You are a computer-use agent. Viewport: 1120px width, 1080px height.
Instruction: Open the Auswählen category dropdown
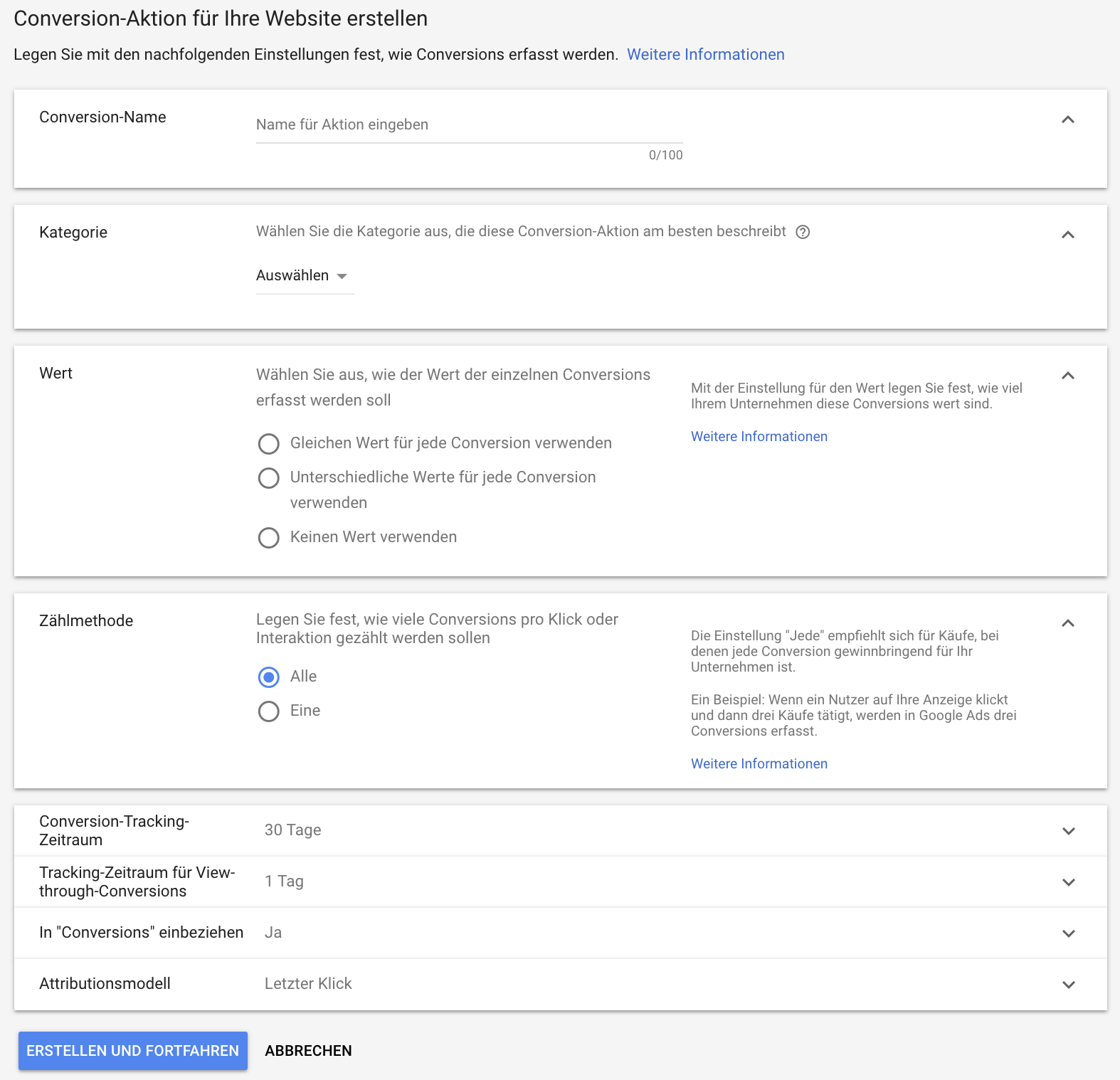[x=305, y=276]
